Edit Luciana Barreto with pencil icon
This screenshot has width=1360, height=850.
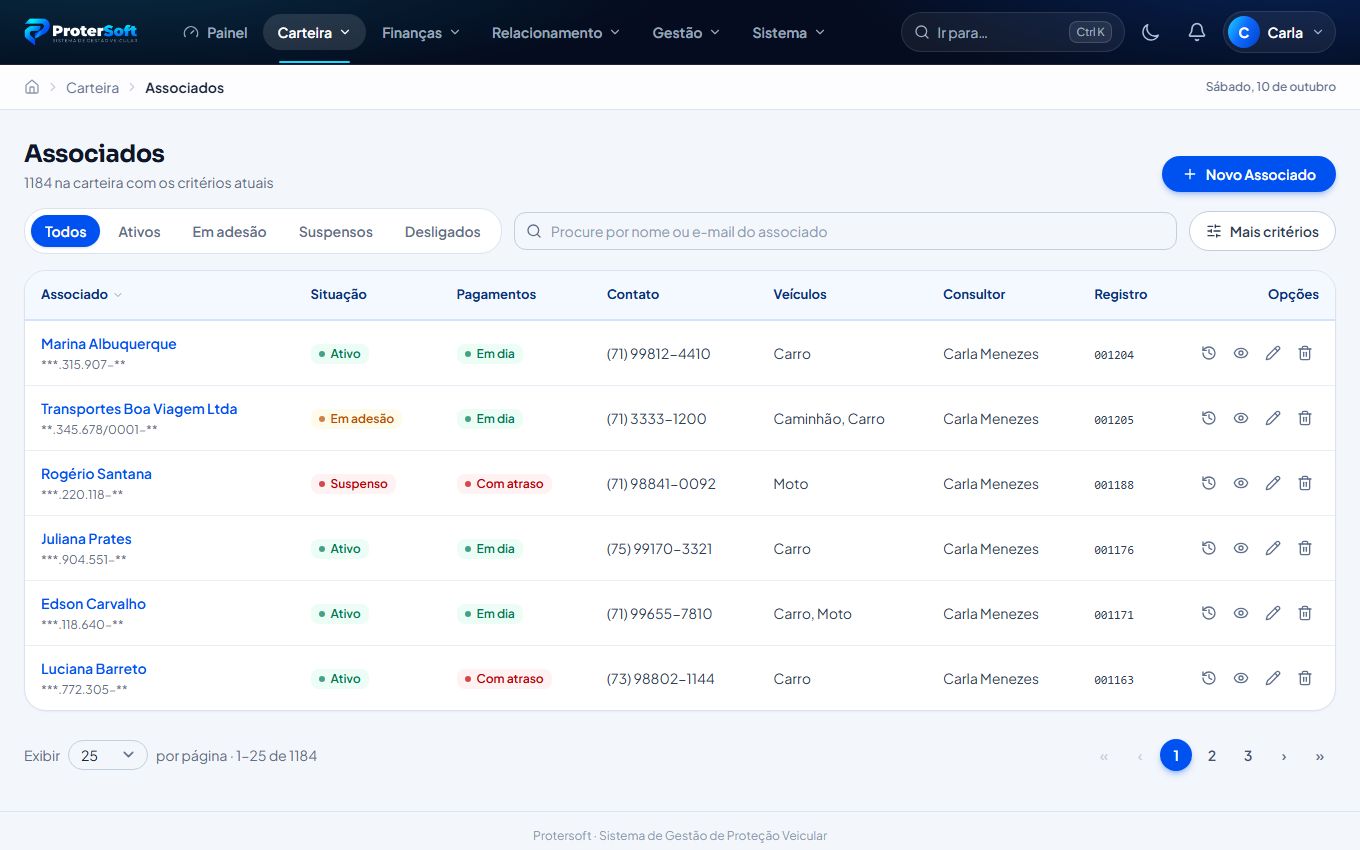[x=1273, y=678]
